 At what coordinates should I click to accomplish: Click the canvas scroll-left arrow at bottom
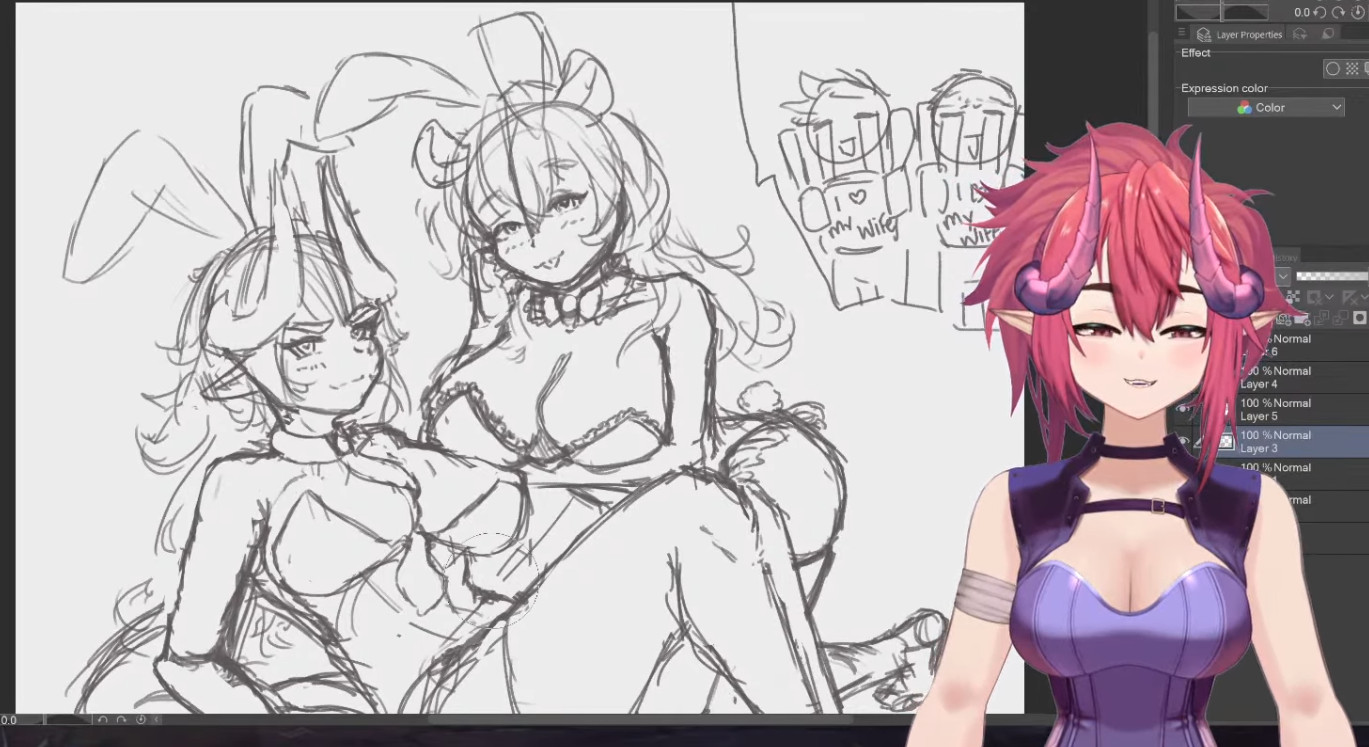[156, 719]
